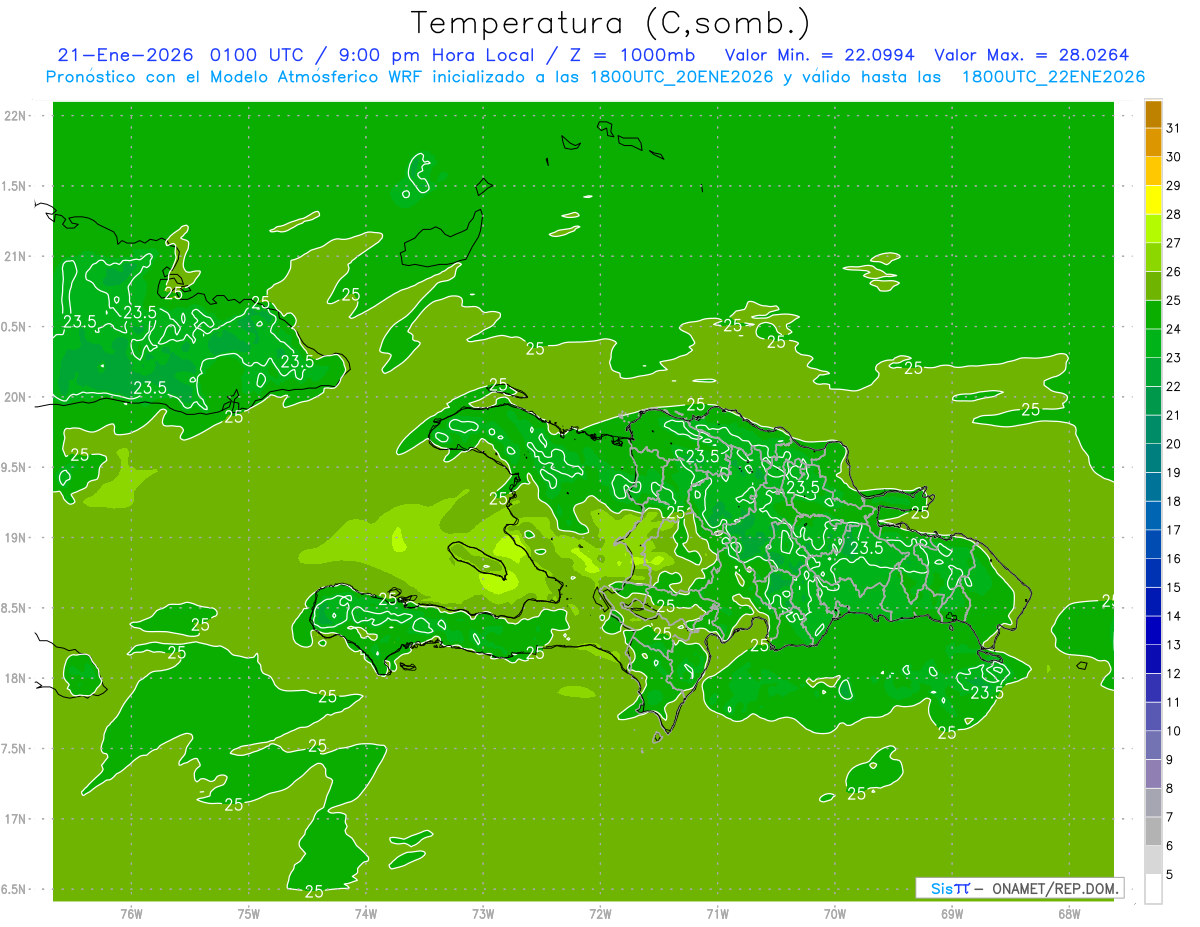Click the '69W' longitude axis label
The height and width of the screenshot is (927, 1200).
click(952, 913)
